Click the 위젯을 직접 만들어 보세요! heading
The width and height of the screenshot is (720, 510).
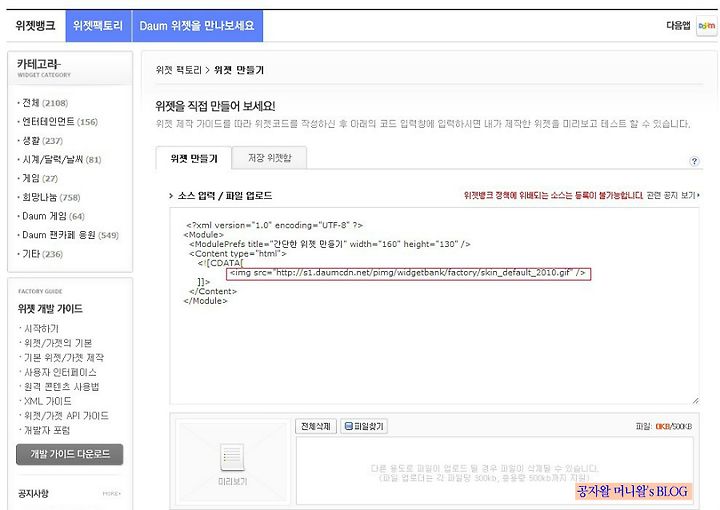click(215, 106)
